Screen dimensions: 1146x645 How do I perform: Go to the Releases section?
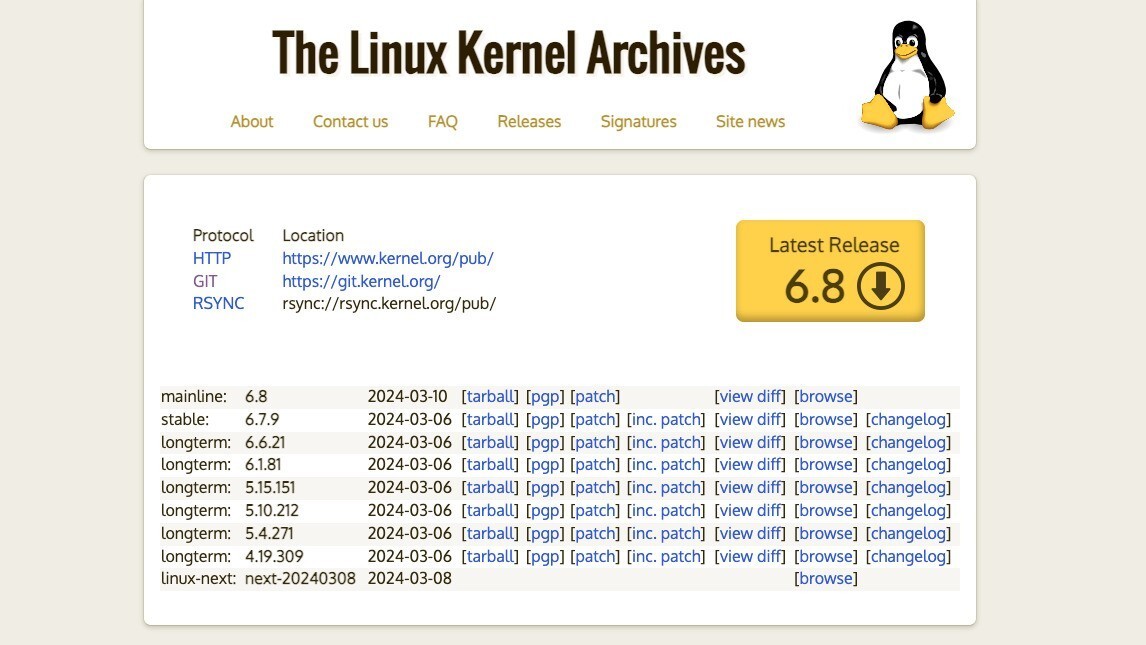click(528, 121)
